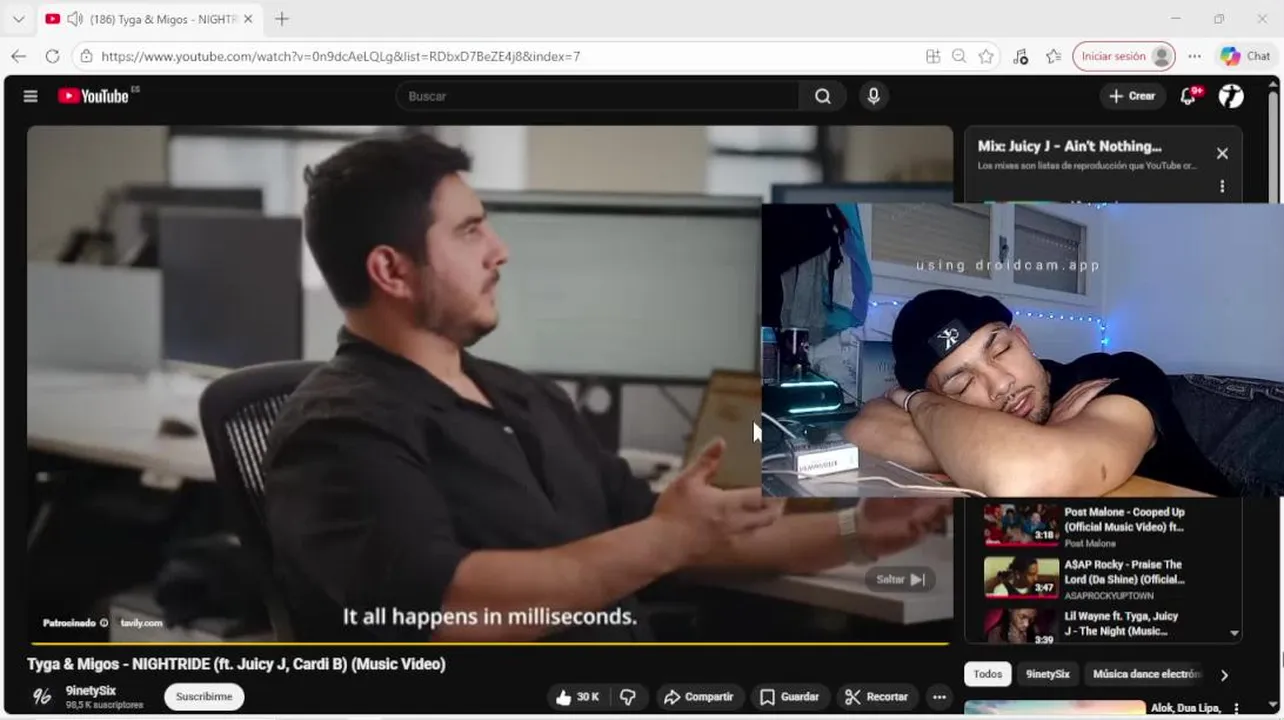Image resolution: width=1284 pixels, height=720 pixels.
Task: Go back with the browser back arrow
Action: click(x=19, y=56)
